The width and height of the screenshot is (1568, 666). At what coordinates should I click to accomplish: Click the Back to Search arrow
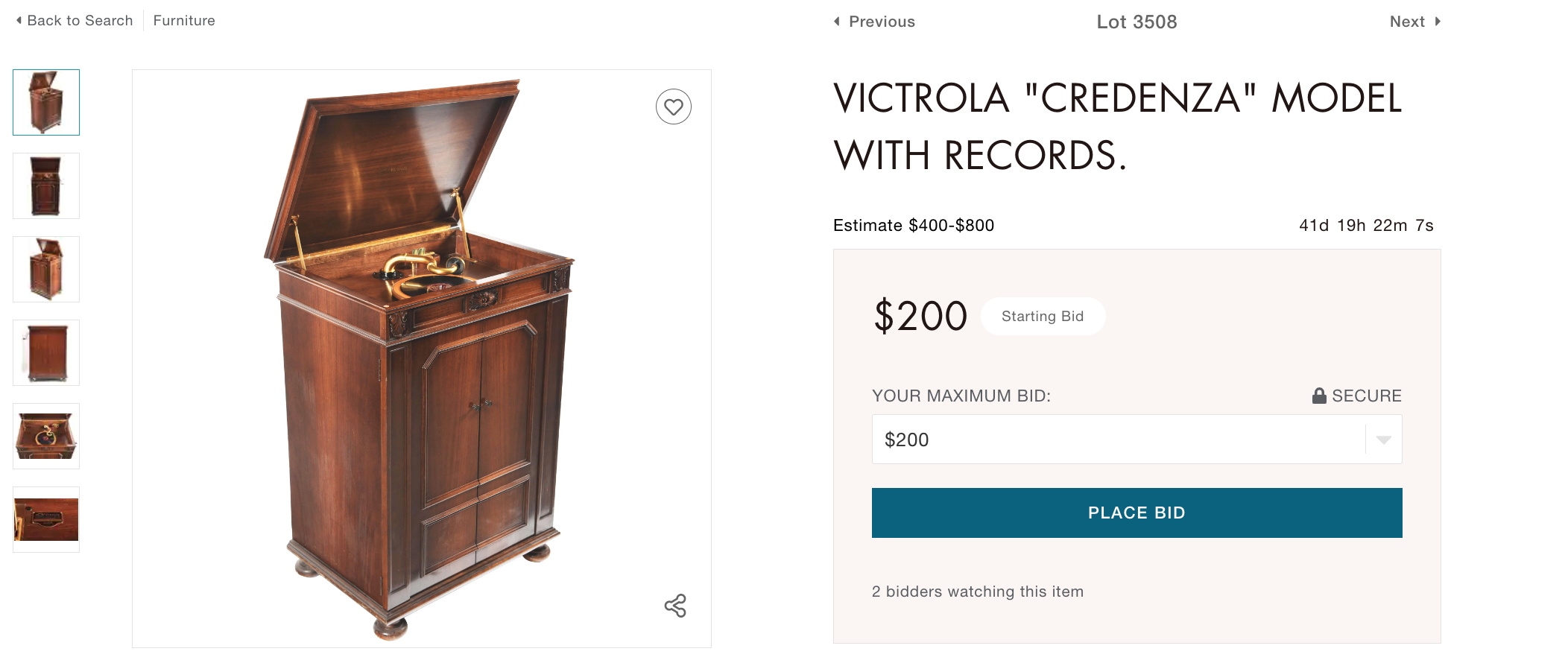(x=19, y=21)
